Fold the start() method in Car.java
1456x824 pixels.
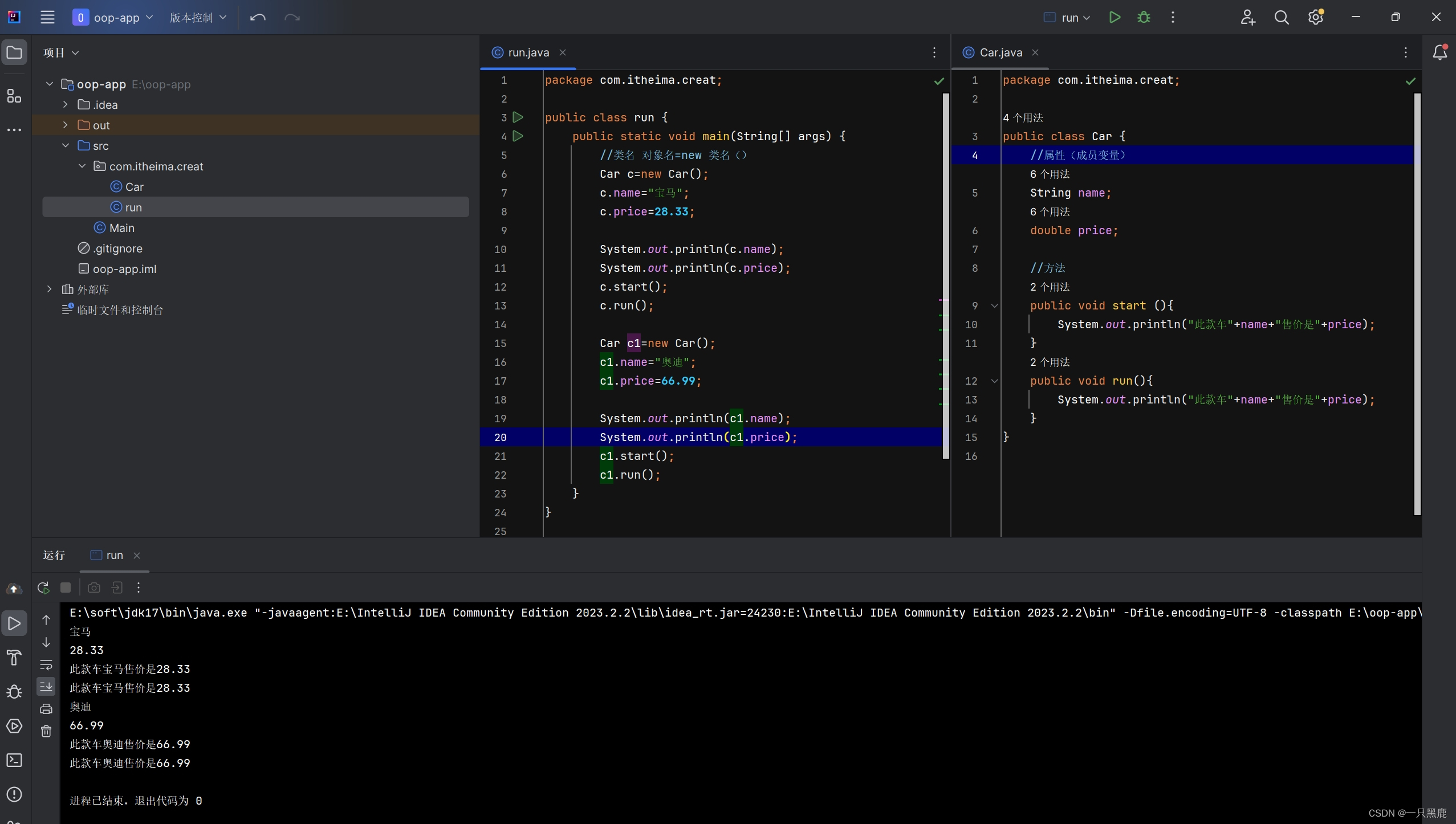(x=995, y=306)
